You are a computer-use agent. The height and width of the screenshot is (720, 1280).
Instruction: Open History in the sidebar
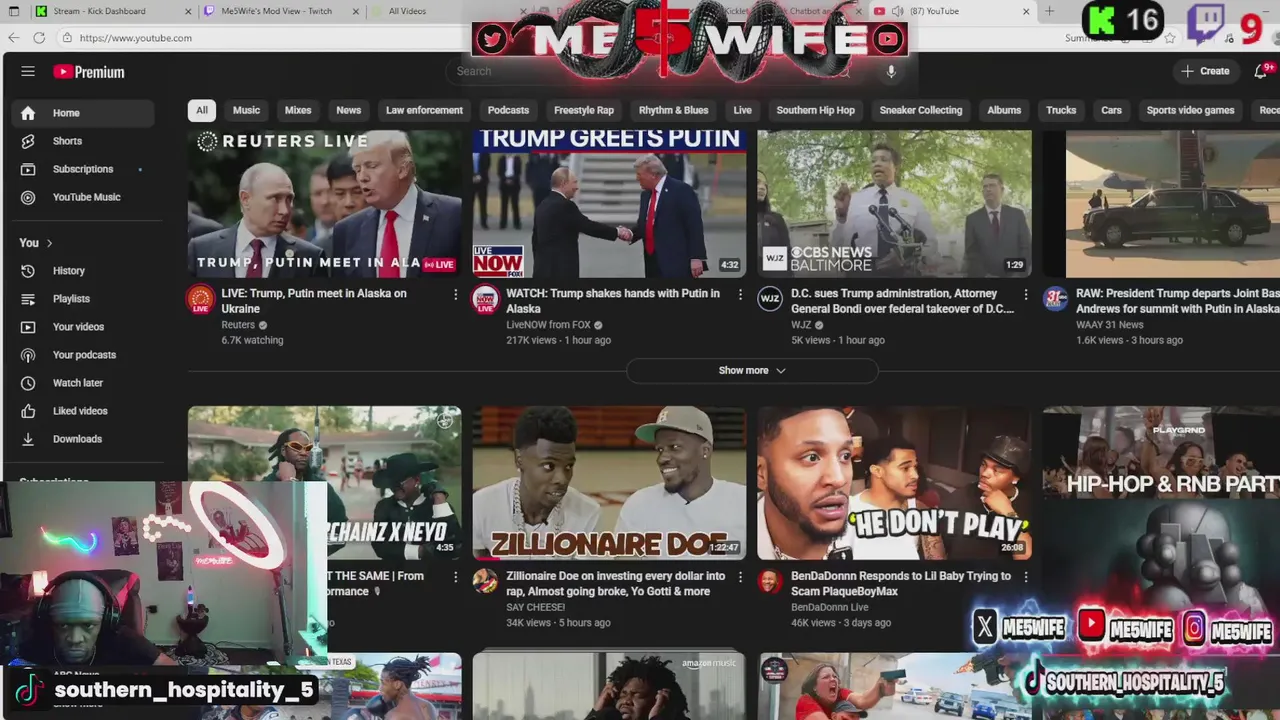84,271
